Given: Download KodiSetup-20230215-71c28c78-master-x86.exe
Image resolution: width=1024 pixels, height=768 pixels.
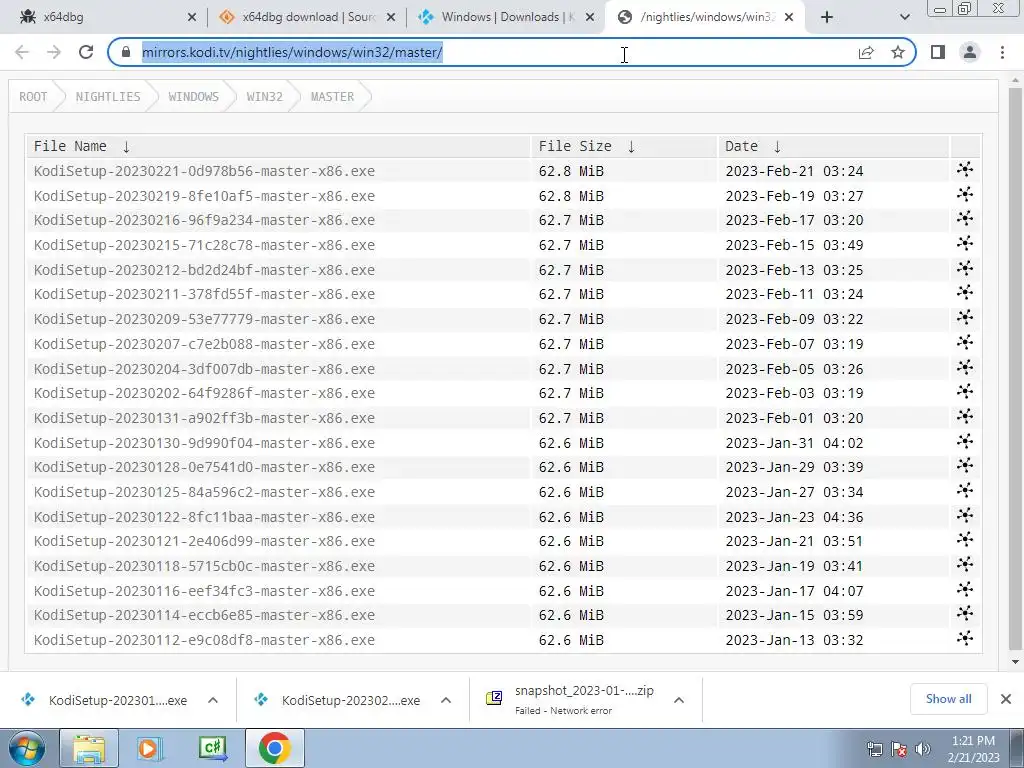Looking at the screenshot, I should point(204,245).
